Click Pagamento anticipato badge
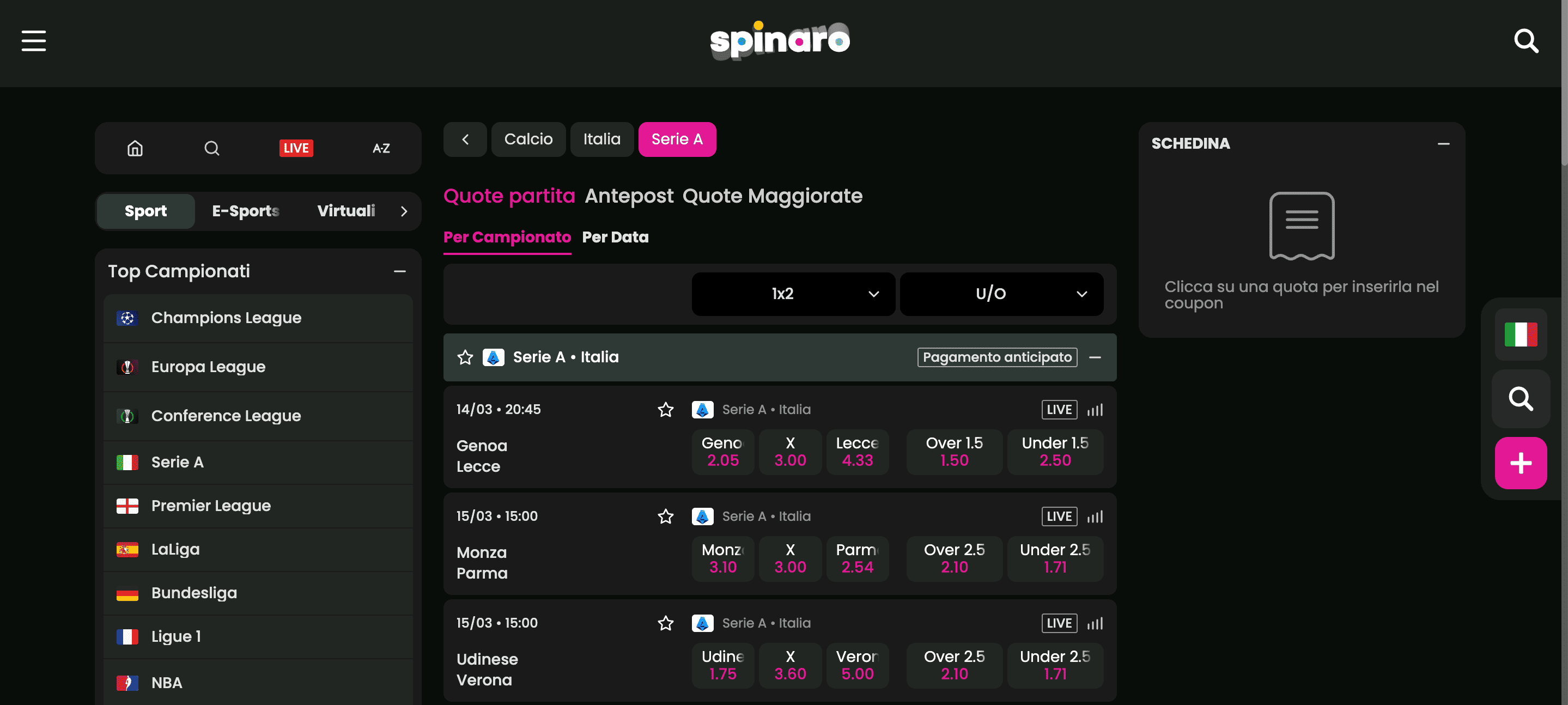The height and width of the screenshot is (705, 1568). (x=996, y=357)
